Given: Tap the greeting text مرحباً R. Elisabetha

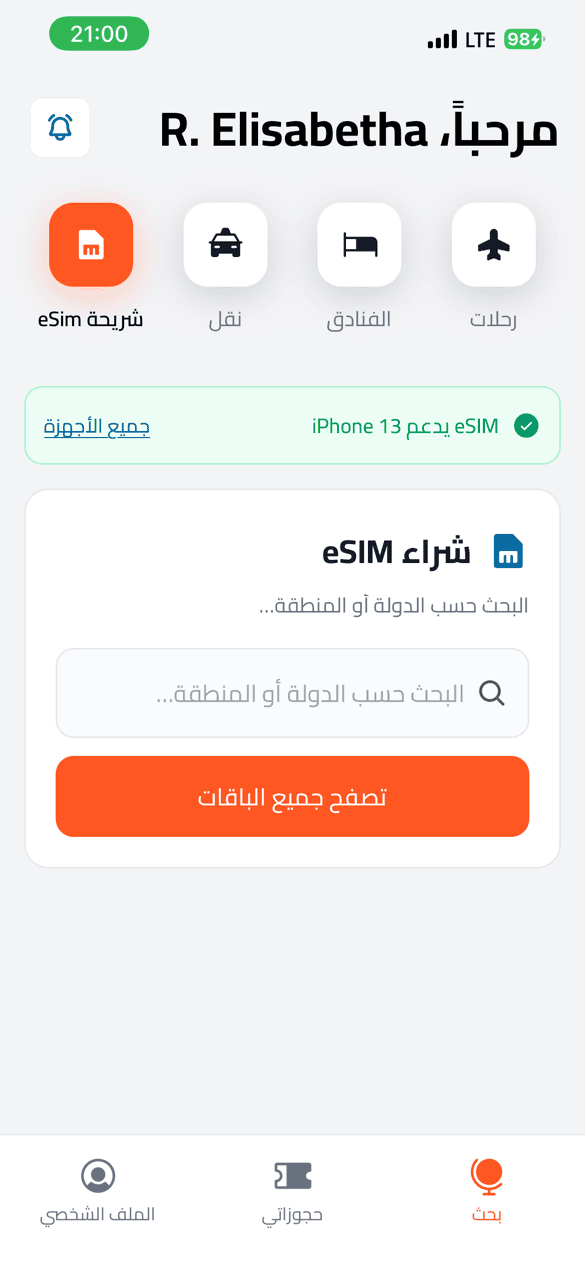Looking at the screenshot, I should tap(360, 128).
